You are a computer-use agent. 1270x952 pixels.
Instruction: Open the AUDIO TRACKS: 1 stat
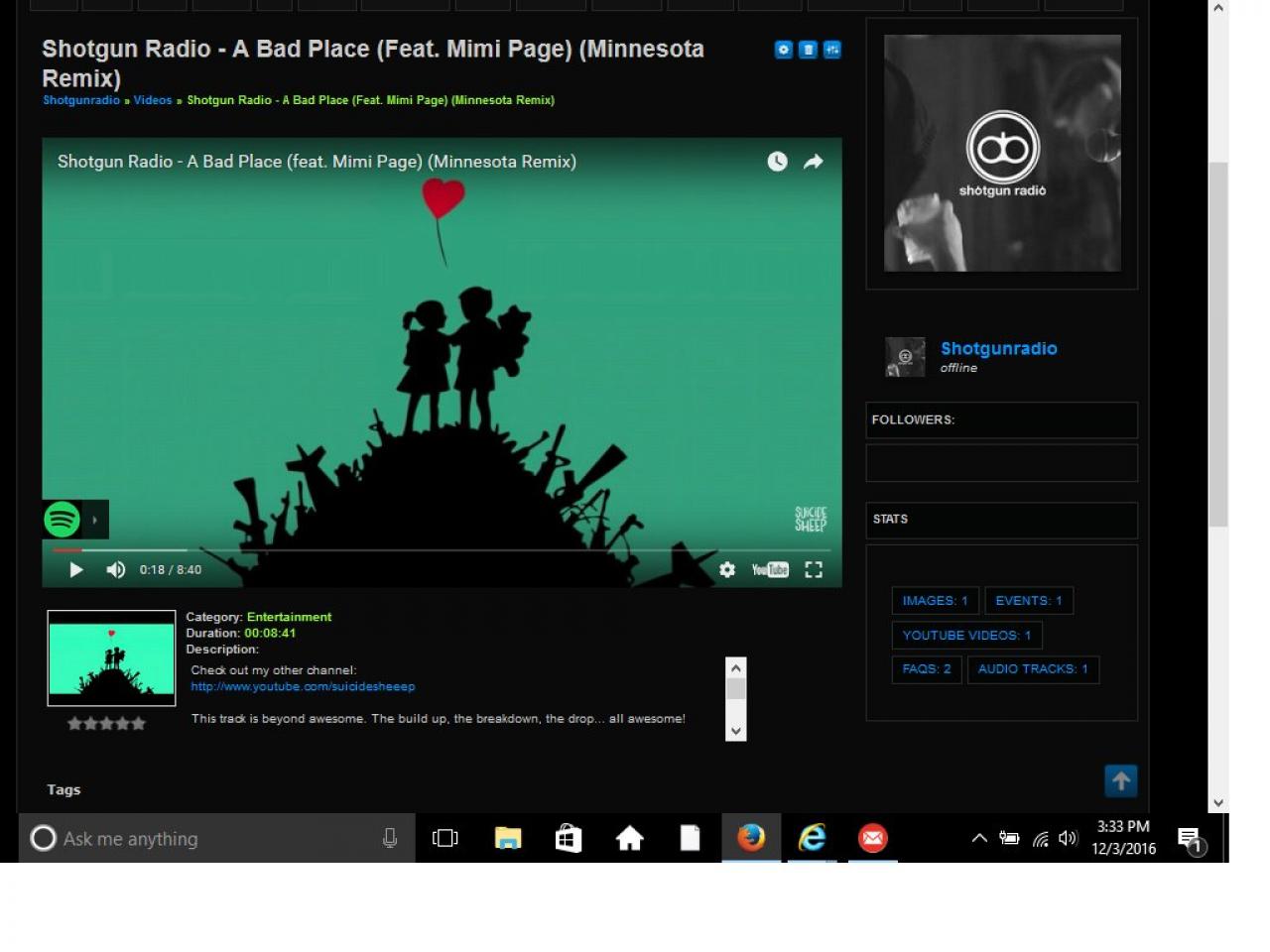click(x=1033, y=669)
